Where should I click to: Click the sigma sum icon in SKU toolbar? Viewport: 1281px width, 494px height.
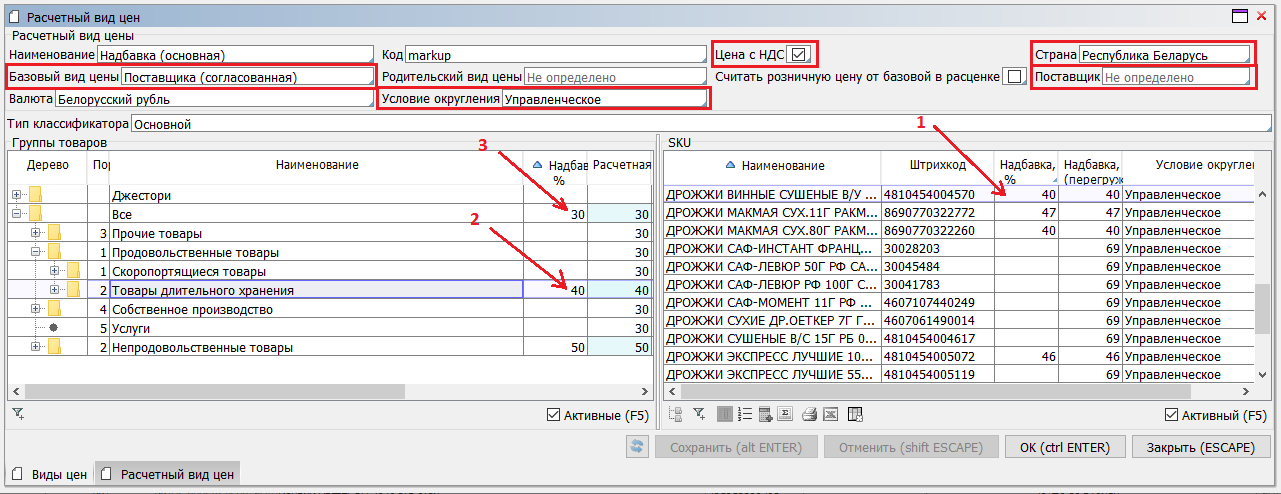[x=786, y=414]
